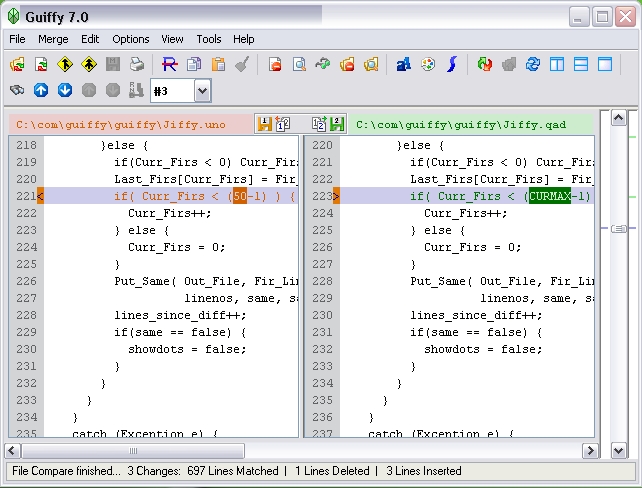Click the horizontal scrollbar right arrow
This screenshot has height=488, width=642.
coord(590,451)
